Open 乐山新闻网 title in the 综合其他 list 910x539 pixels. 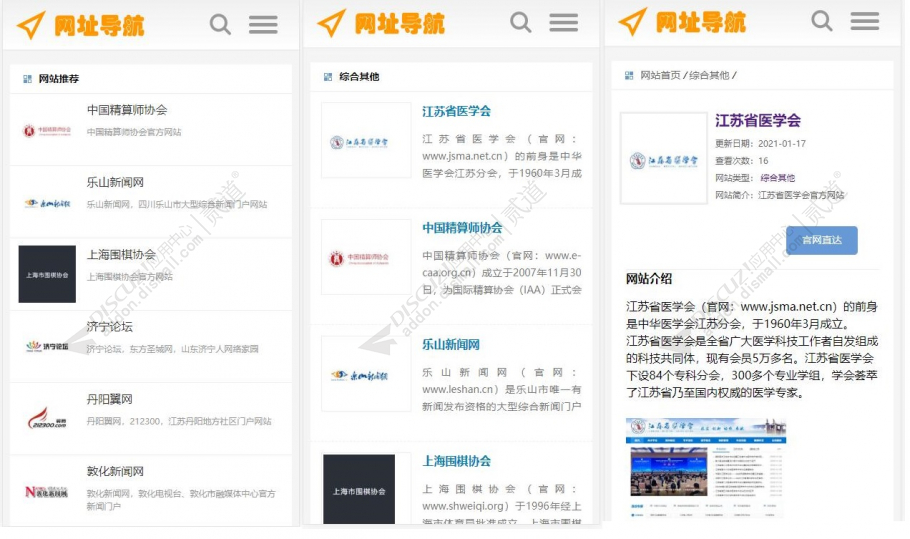[450, 345]
